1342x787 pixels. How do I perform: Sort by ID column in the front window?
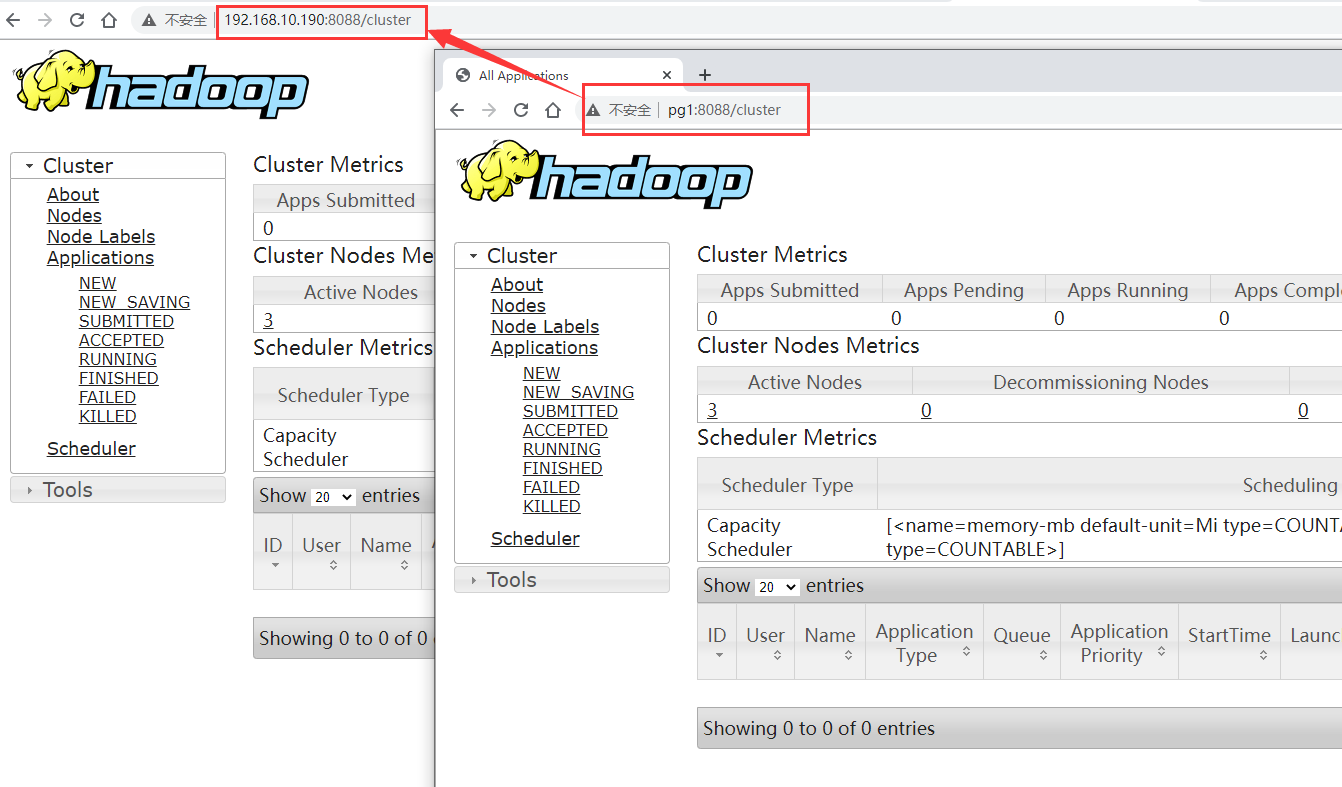point(717,642)
